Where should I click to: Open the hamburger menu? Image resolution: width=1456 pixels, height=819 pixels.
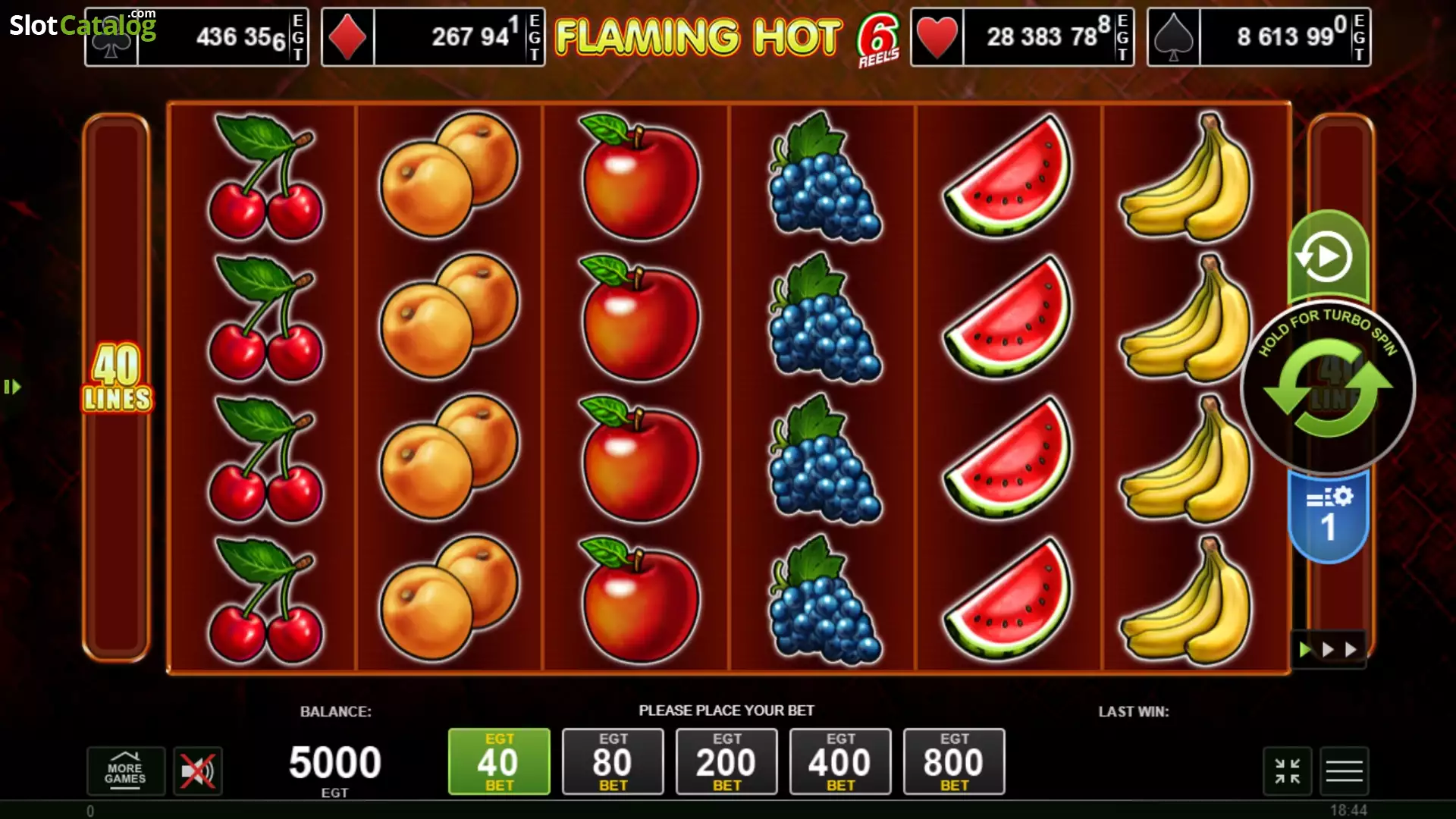[x=1344, y=771]
